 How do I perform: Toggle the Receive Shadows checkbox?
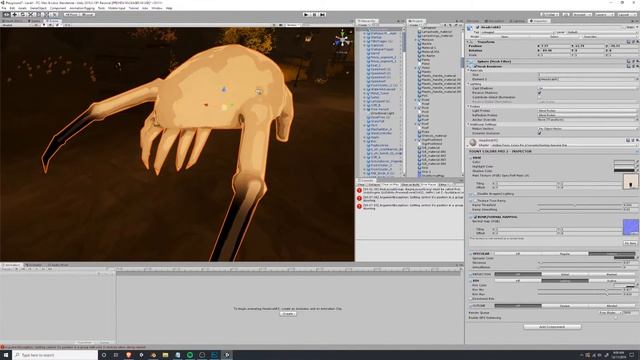[x=540, y=93]
